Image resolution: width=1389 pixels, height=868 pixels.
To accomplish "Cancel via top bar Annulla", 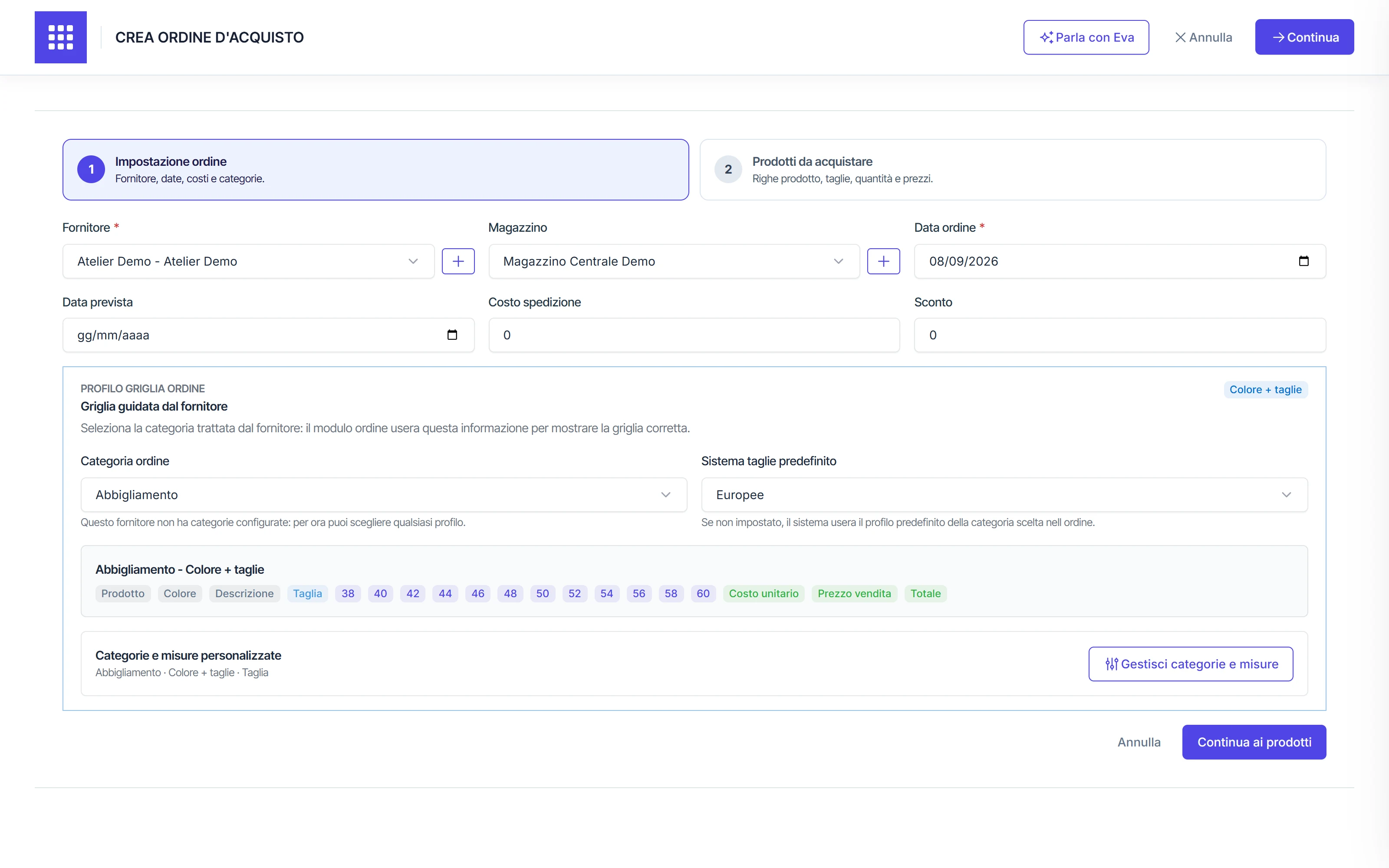I will pos(1203,37).
